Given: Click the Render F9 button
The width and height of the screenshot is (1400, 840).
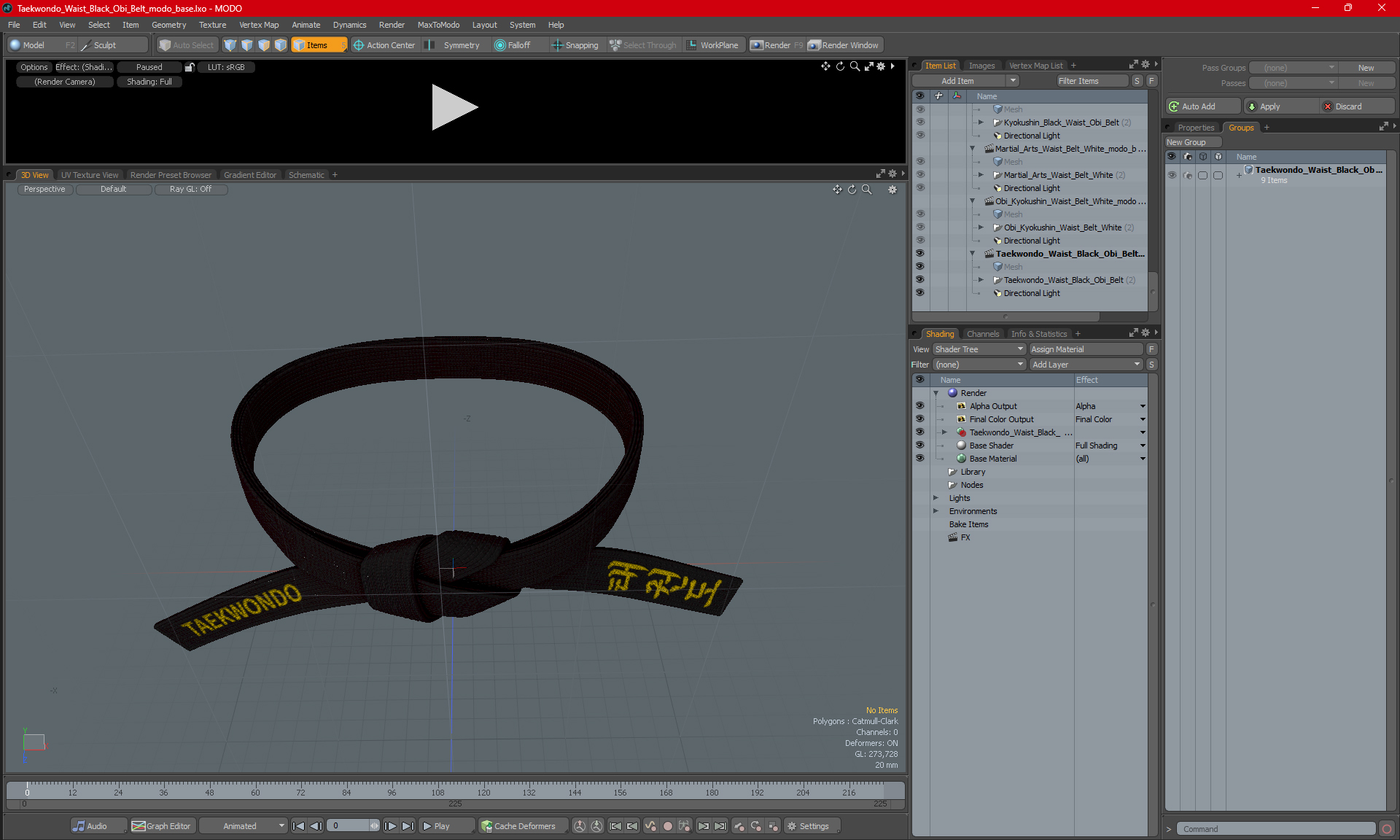Looking at the screenshot, I should 777,45.
